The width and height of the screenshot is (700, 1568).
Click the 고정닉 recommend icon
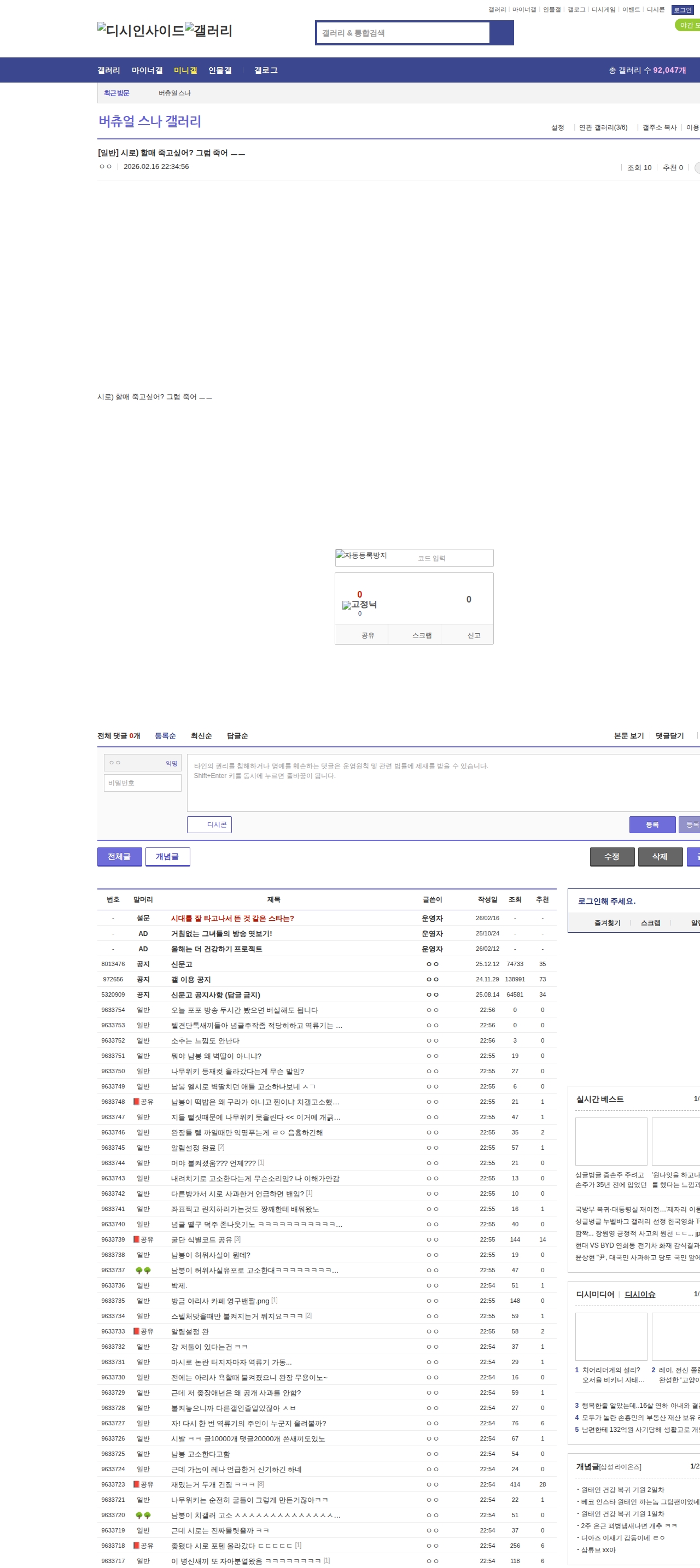point(359,605)
